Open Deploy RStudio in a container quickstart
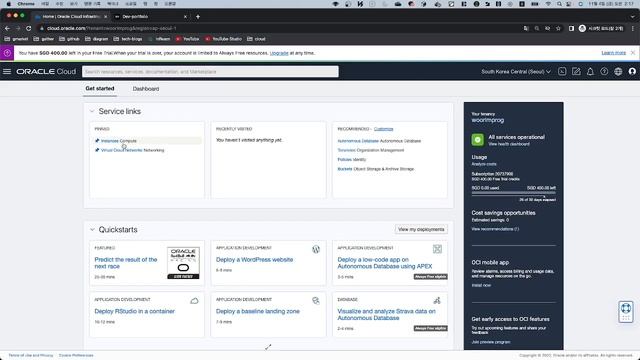Image resolution: width=640 pixels, height=360 pixels. [135, 311]
